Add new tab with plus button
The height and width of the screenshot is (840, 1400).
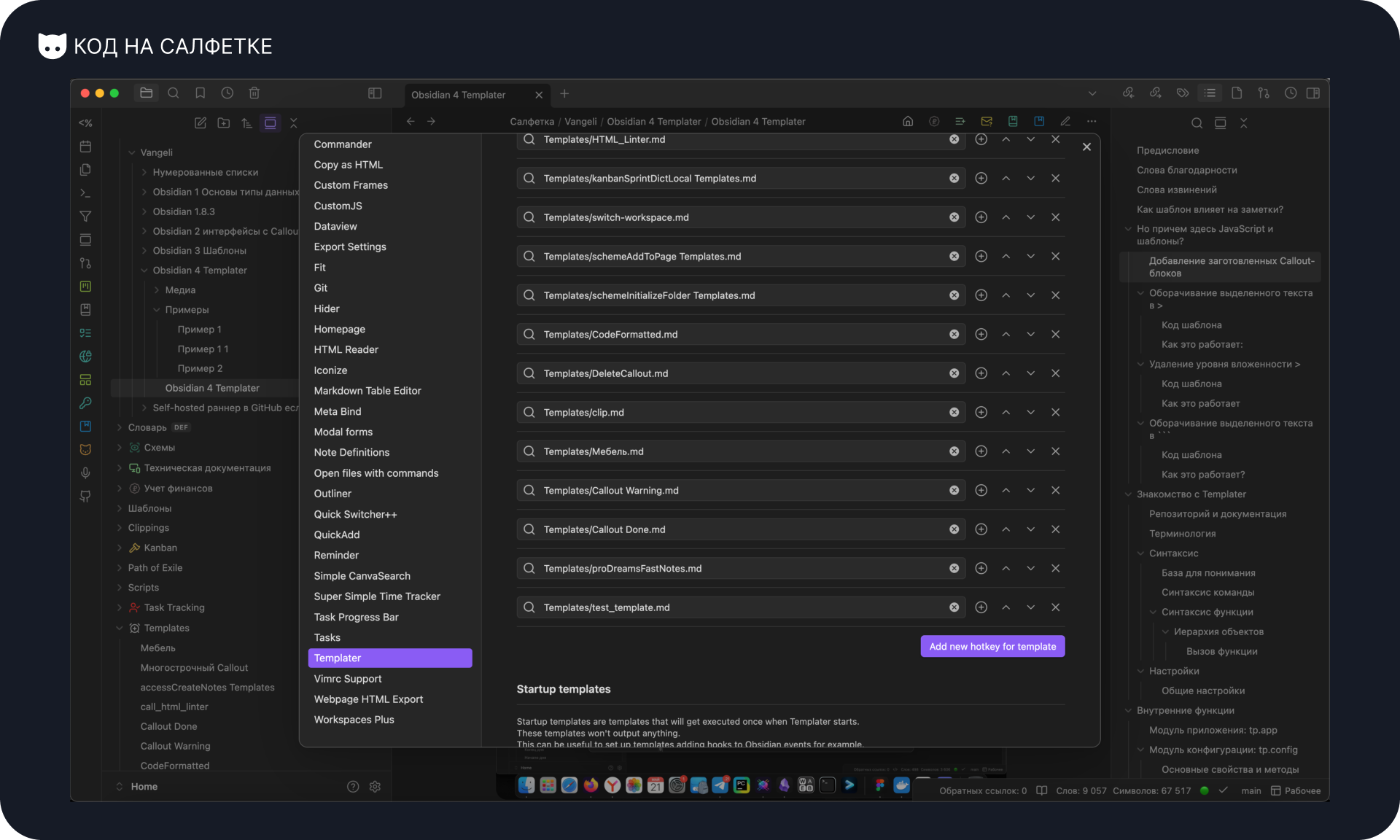click(x=564, y=94)
